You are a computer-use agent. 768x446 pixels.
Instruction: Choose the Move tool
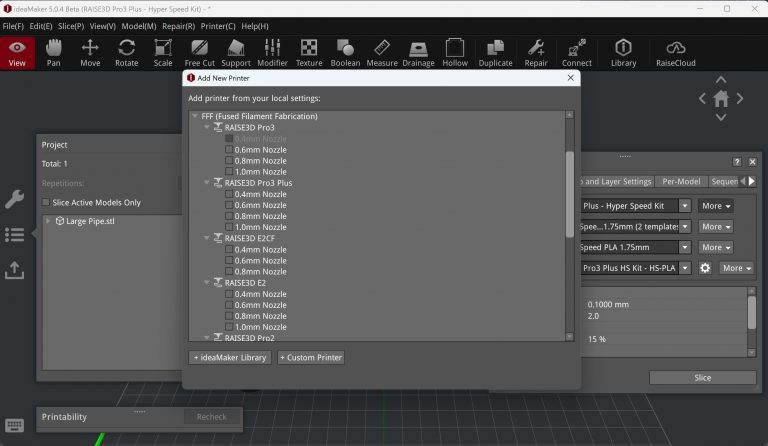coord(90,53)
